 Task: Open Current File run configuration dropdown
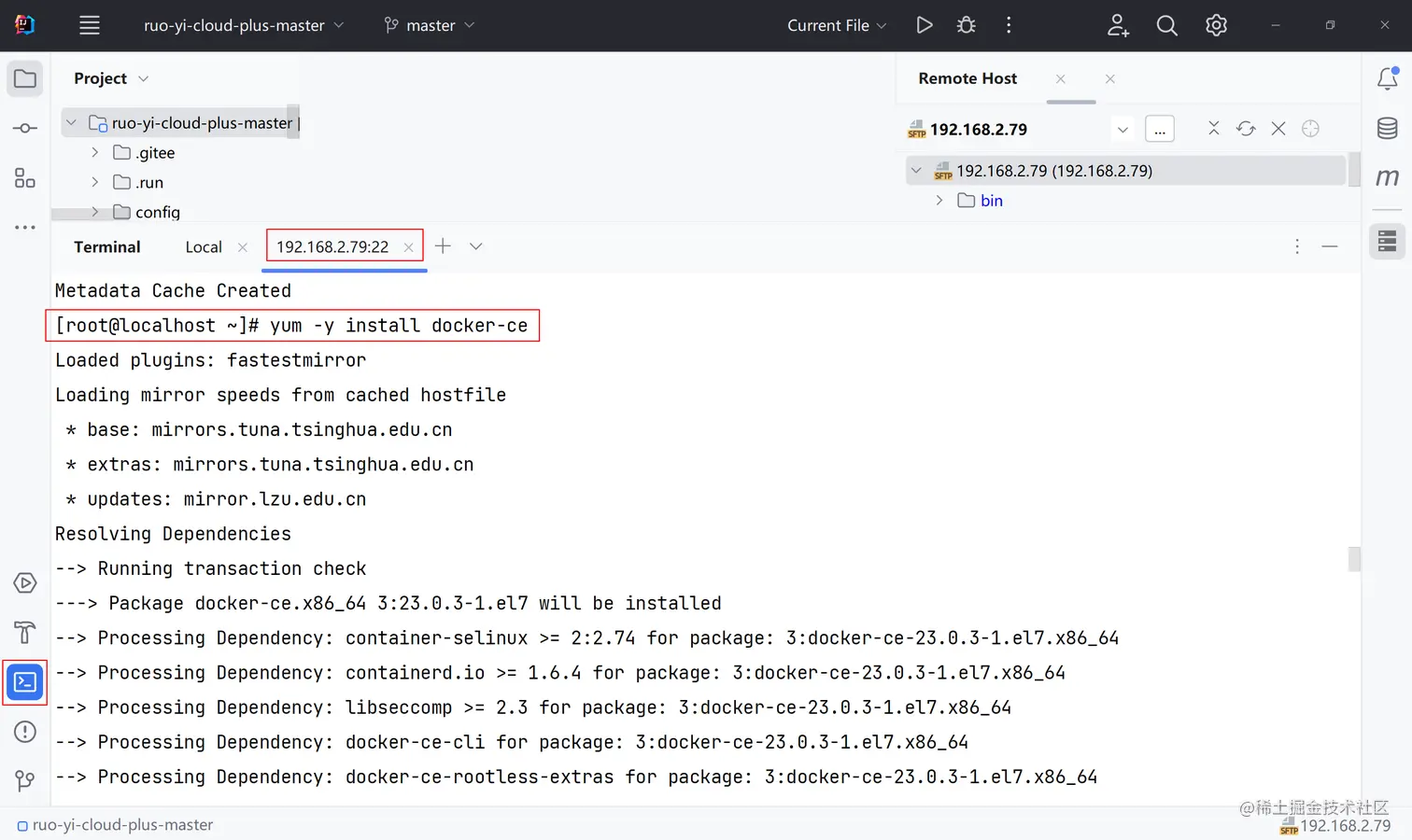pos(837,25)
